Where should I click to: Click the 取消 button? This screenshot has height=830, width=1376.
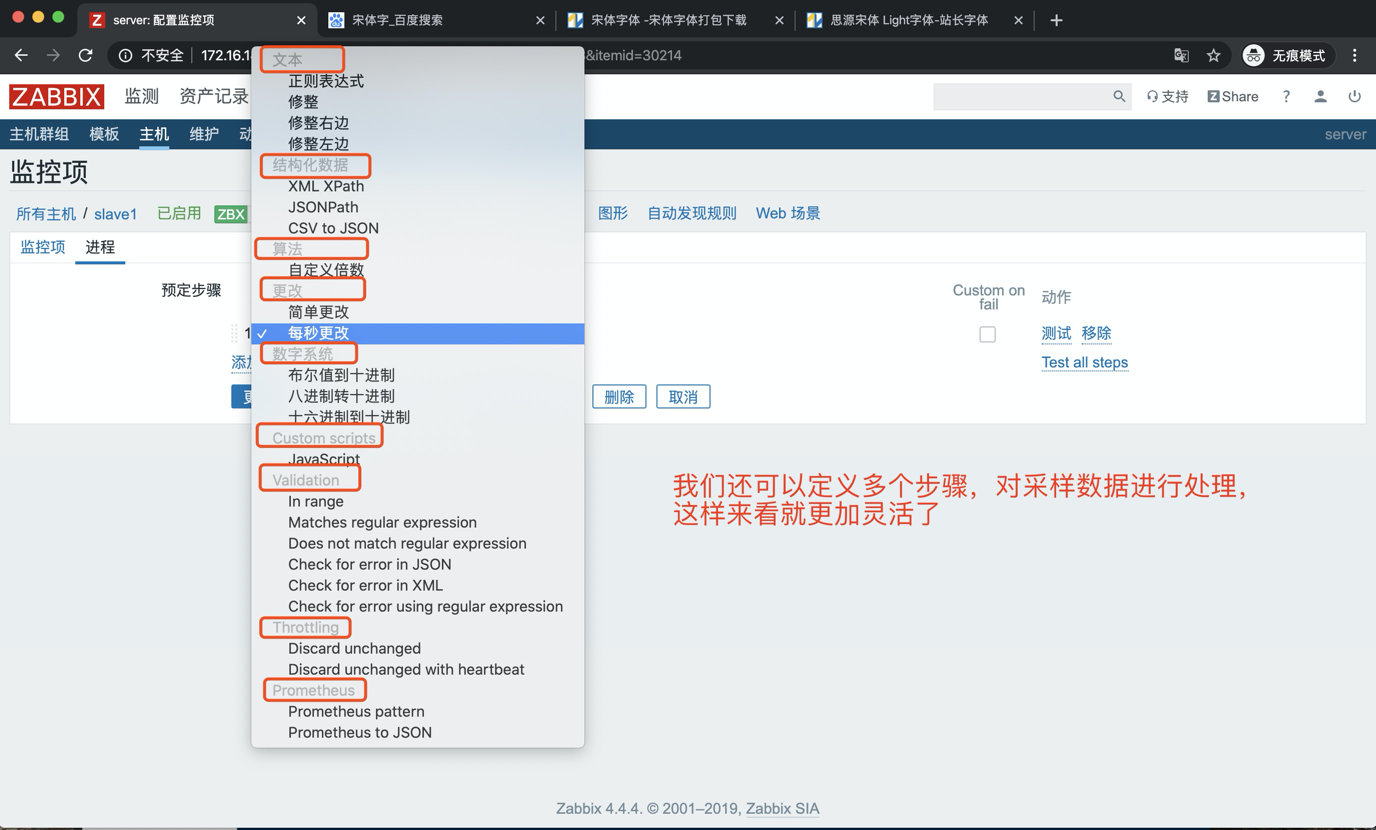pyautogui.click(x=683, y=397)
